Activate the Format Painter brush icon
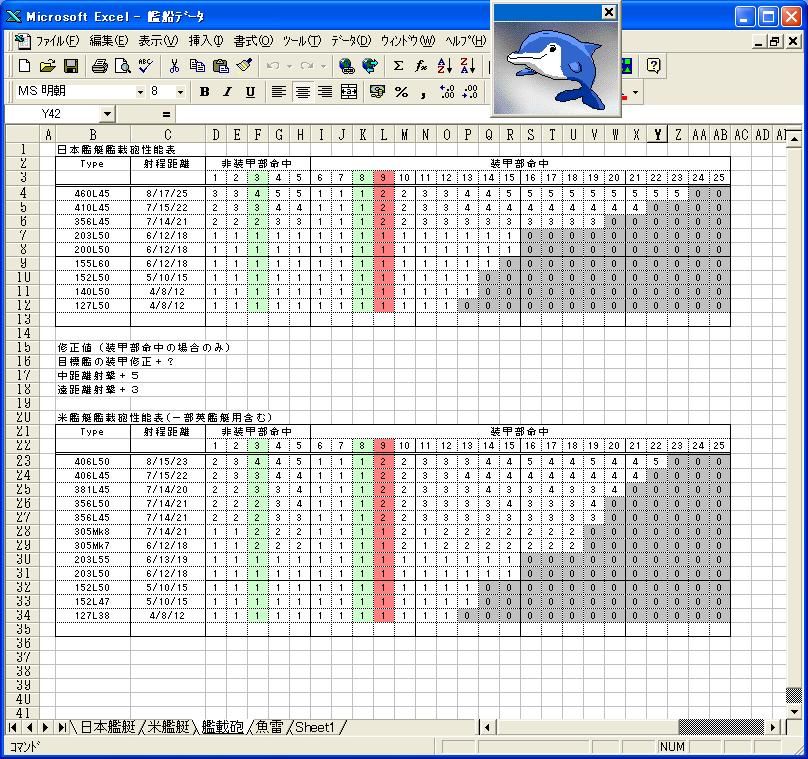808x759 pixels. 244,66
